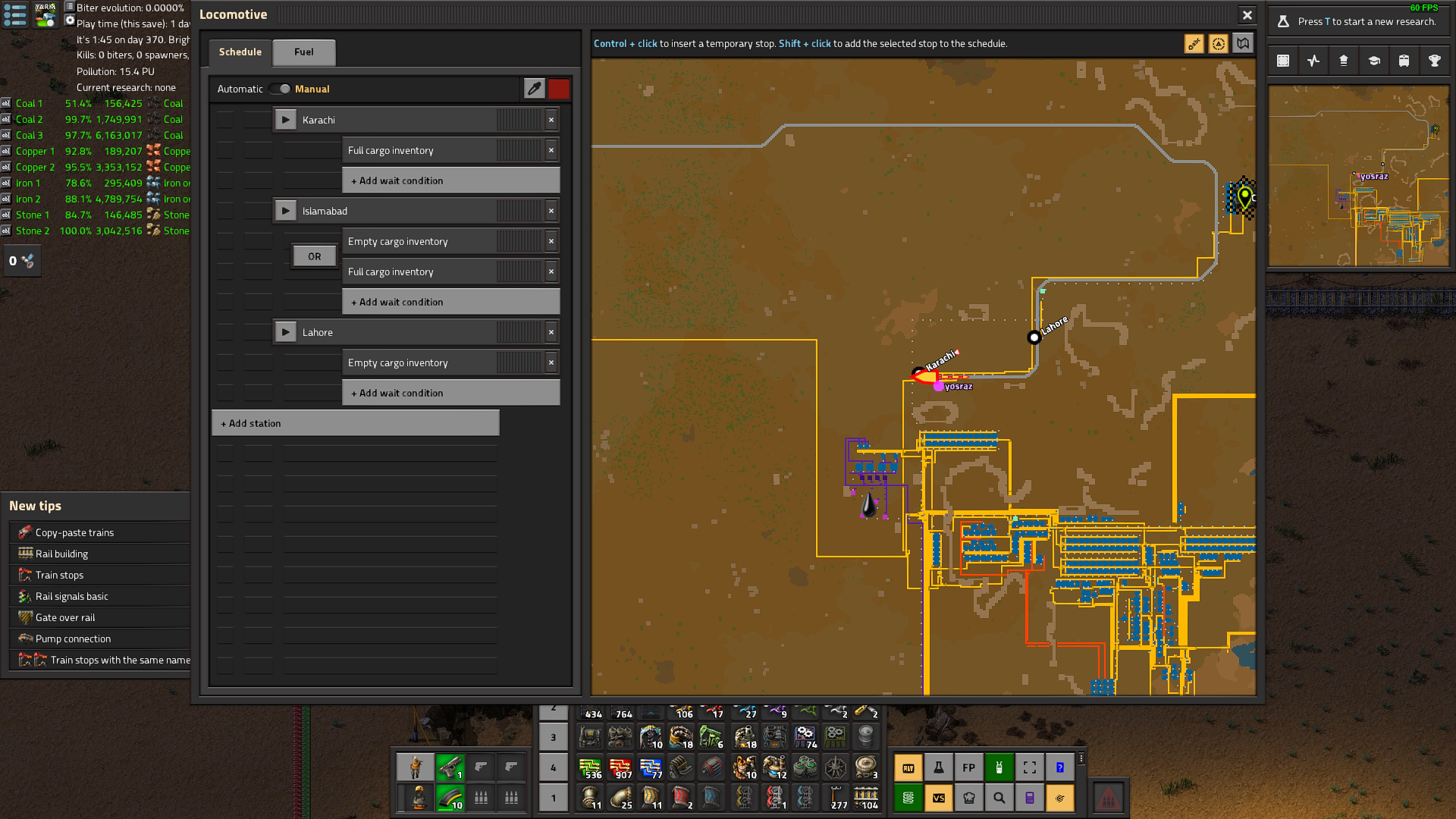Screen dimensions: 1456x819
Task: Toggle Automatic/Manual train mode switch
Action: 280,89
